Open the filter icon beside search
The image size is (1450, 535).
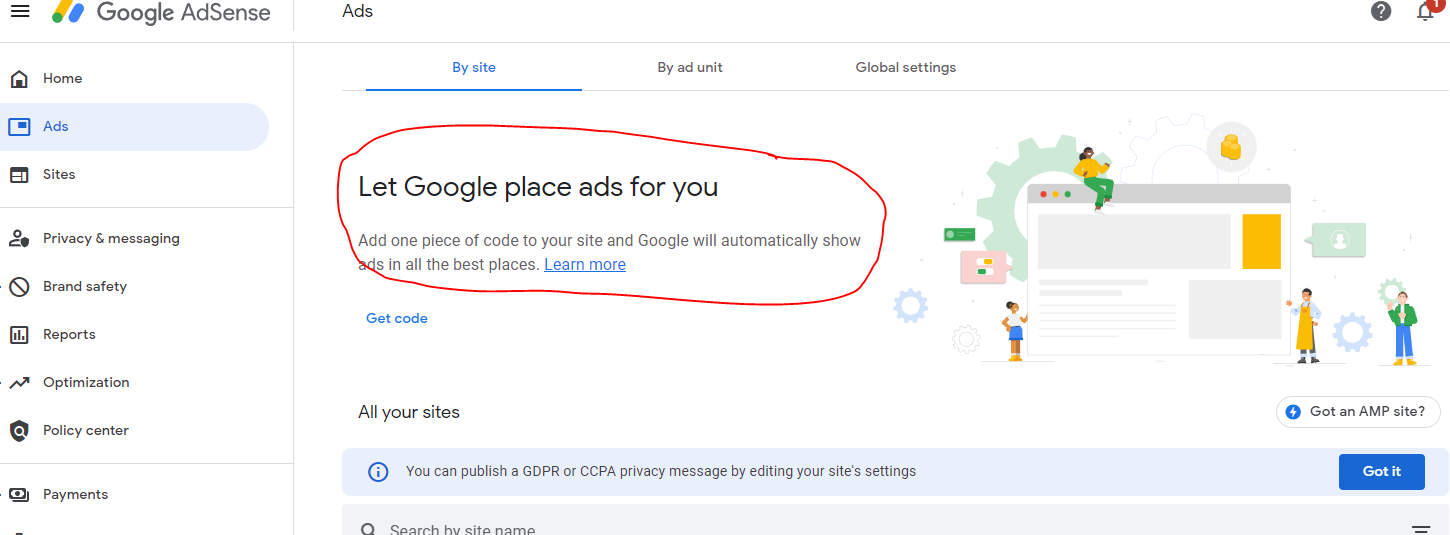click(x=1421, y=530)
